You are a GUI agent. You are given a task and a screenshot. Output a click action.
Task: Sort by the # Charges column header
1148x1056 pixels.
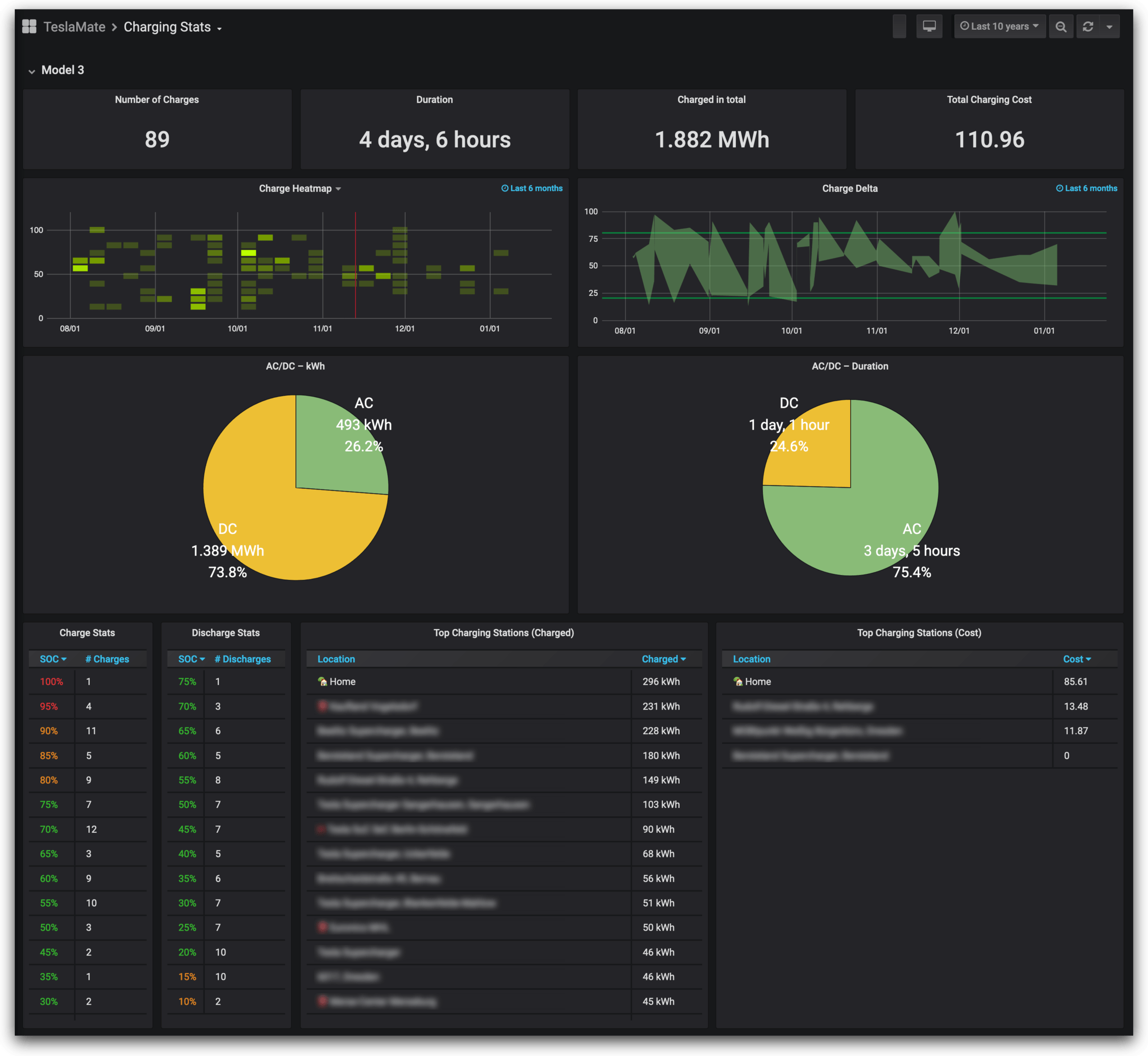107,659
